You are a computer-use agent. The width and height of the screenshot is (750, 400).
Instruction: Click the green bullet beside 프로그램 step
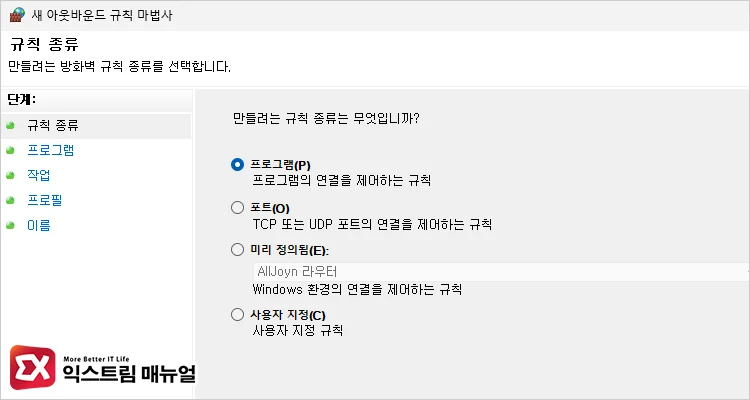click(x=10, y=151)
